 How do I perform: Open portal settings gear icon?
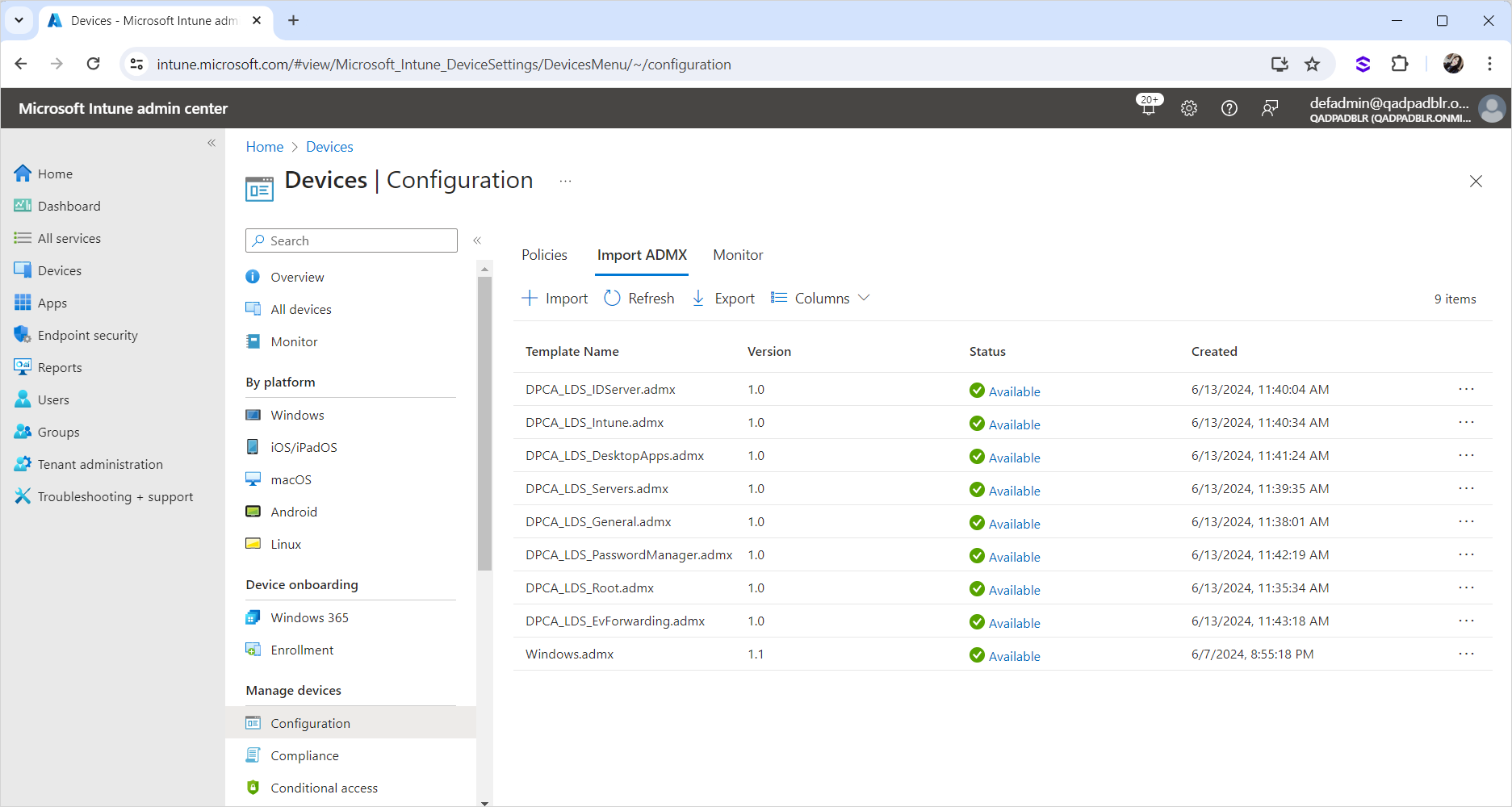point(1189,108)
